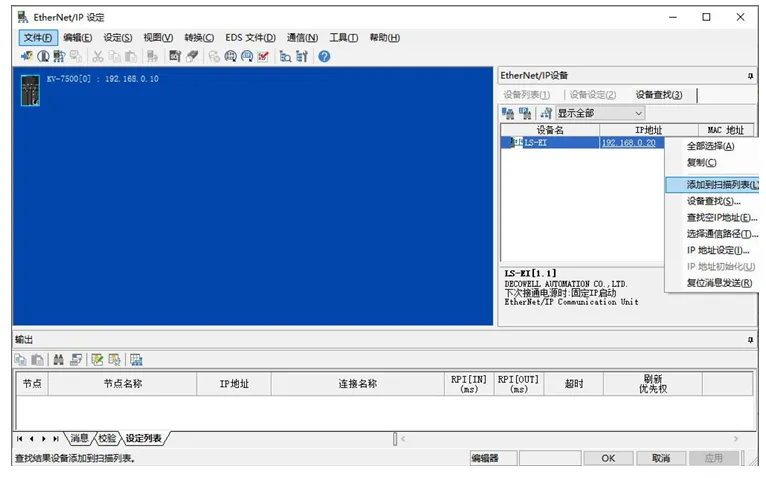
Task: Choose 添加到扫描列表 from context menu
Action: [x=722, y=185]
